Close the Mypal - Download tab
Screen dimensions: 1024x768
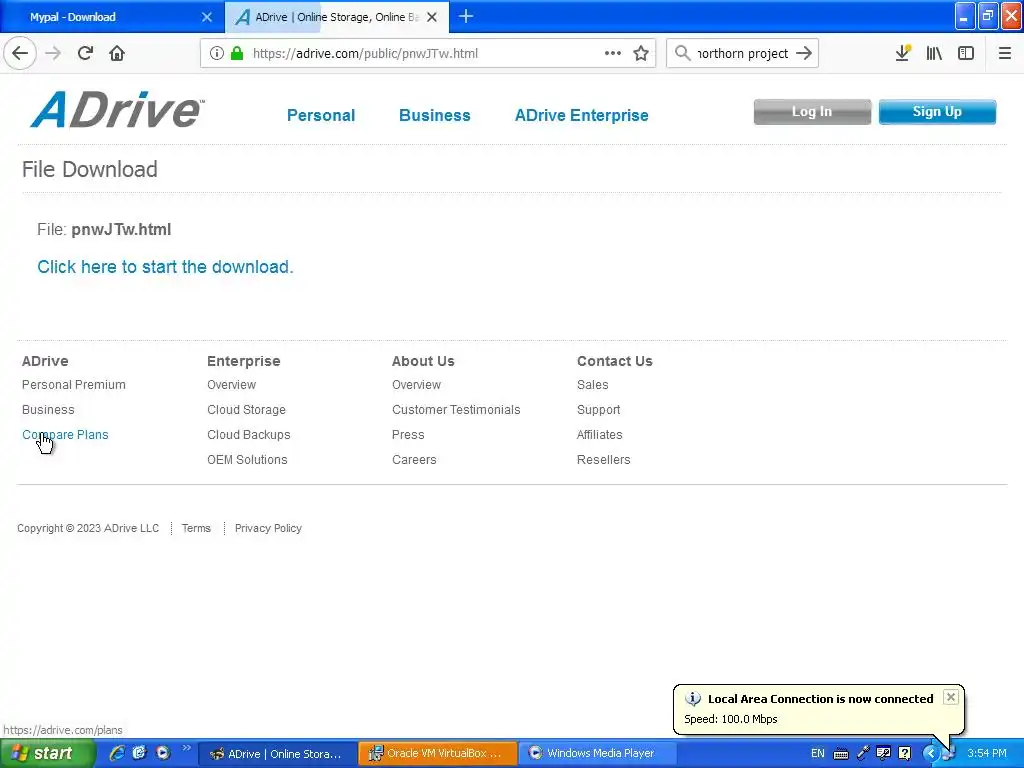pyautogui.click(x=207, y=17)
